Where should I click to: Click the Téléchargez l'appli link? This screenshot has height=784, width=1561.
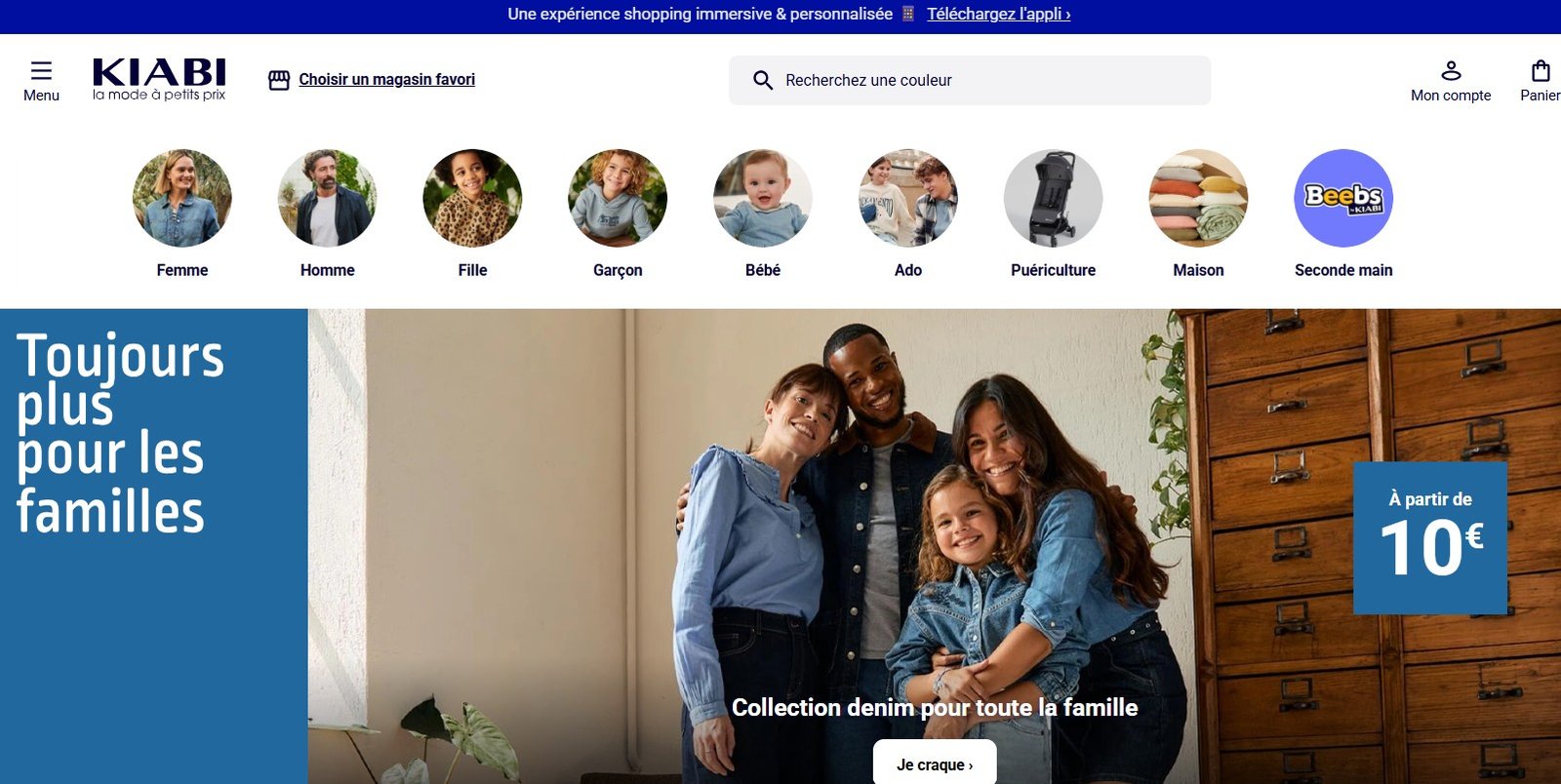coord(998,14)
